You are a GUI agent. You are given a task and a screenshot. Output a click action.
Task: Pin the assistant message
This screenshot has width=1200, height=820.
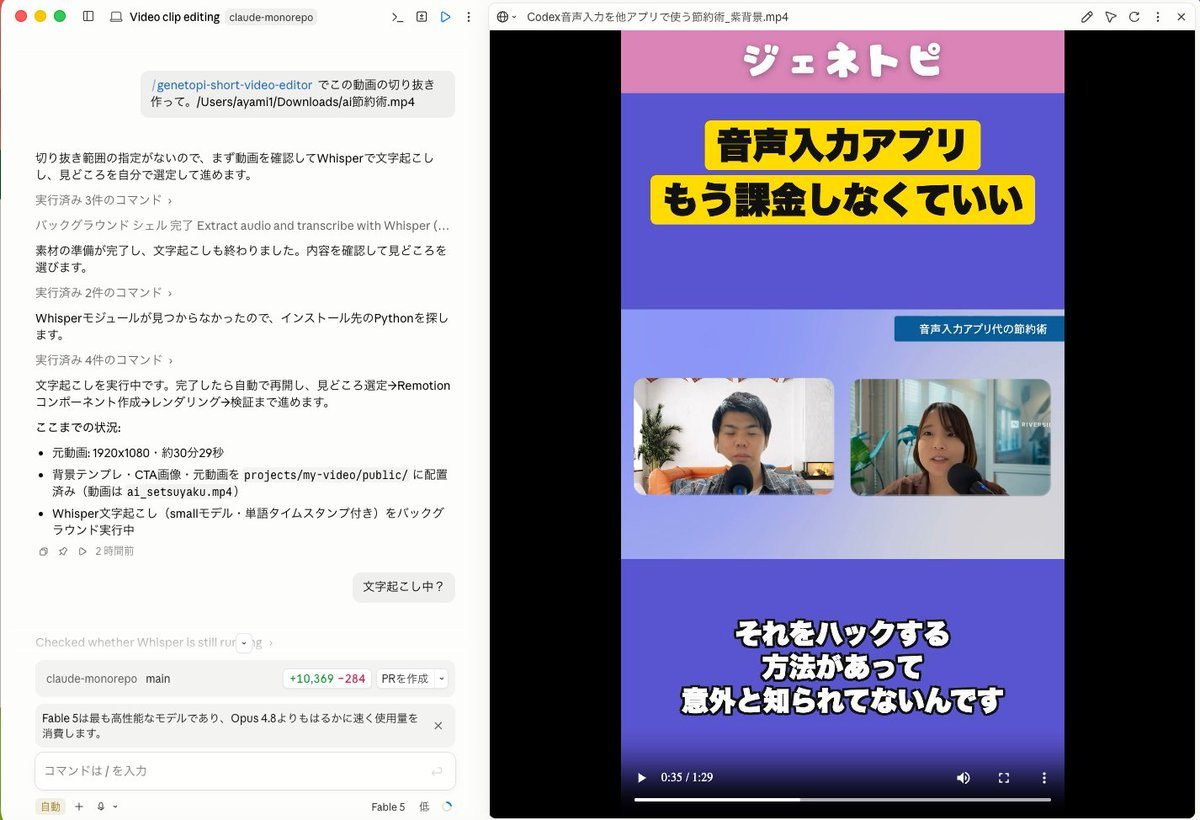(x=63, y=551)
